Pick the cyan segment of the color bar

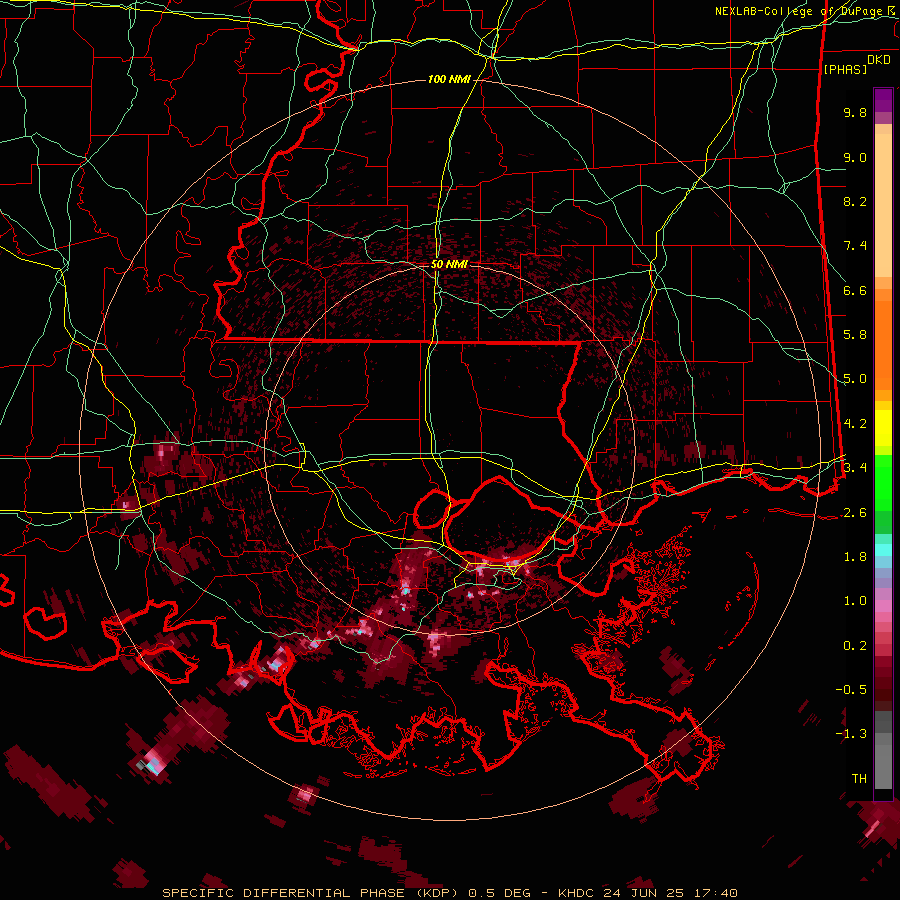pos(883,550)
